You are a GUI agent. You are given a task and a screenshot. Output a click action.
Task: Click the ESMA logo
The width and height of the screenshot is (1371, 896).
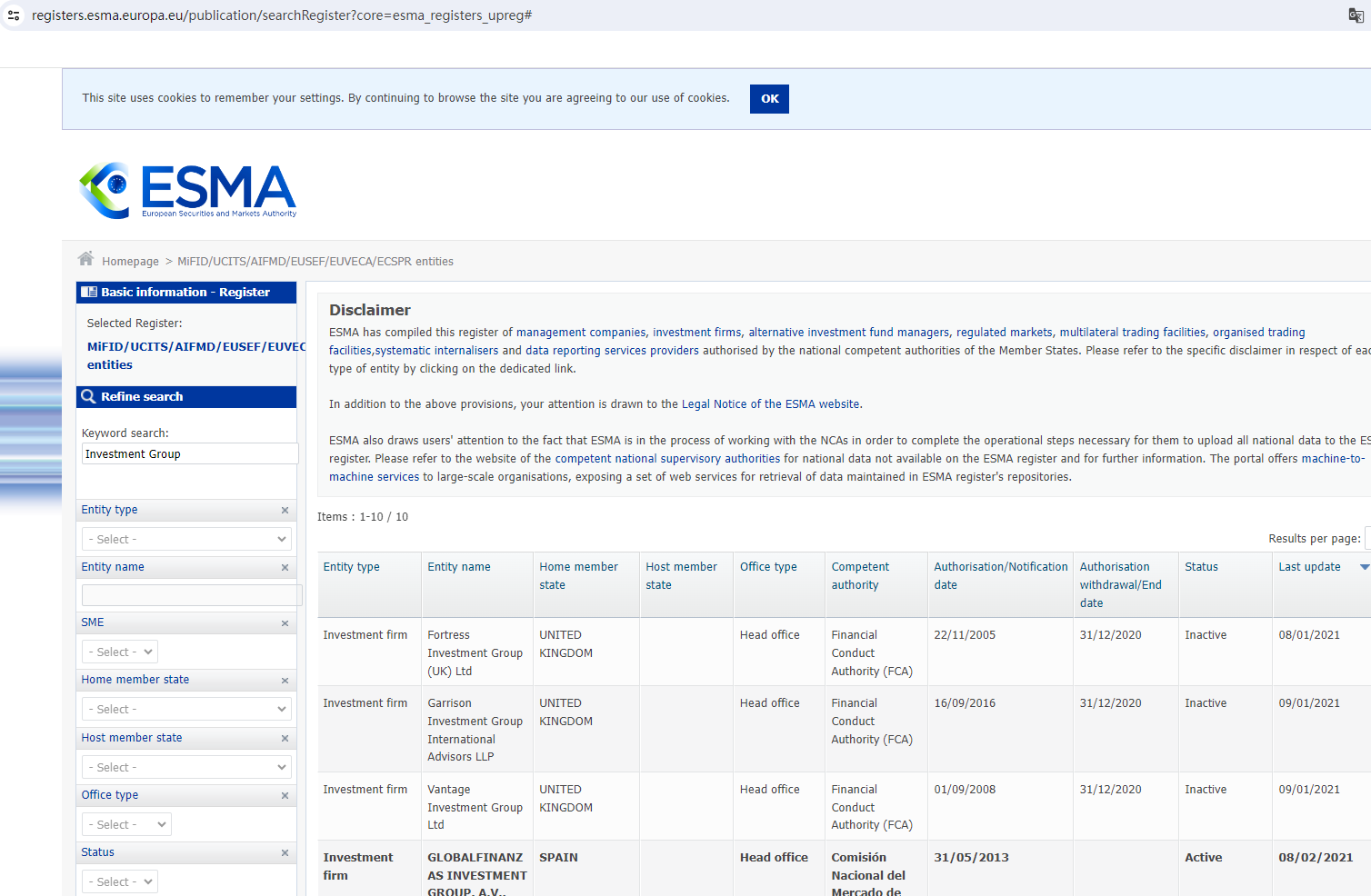pyautogui.click(x=188, y=191)
